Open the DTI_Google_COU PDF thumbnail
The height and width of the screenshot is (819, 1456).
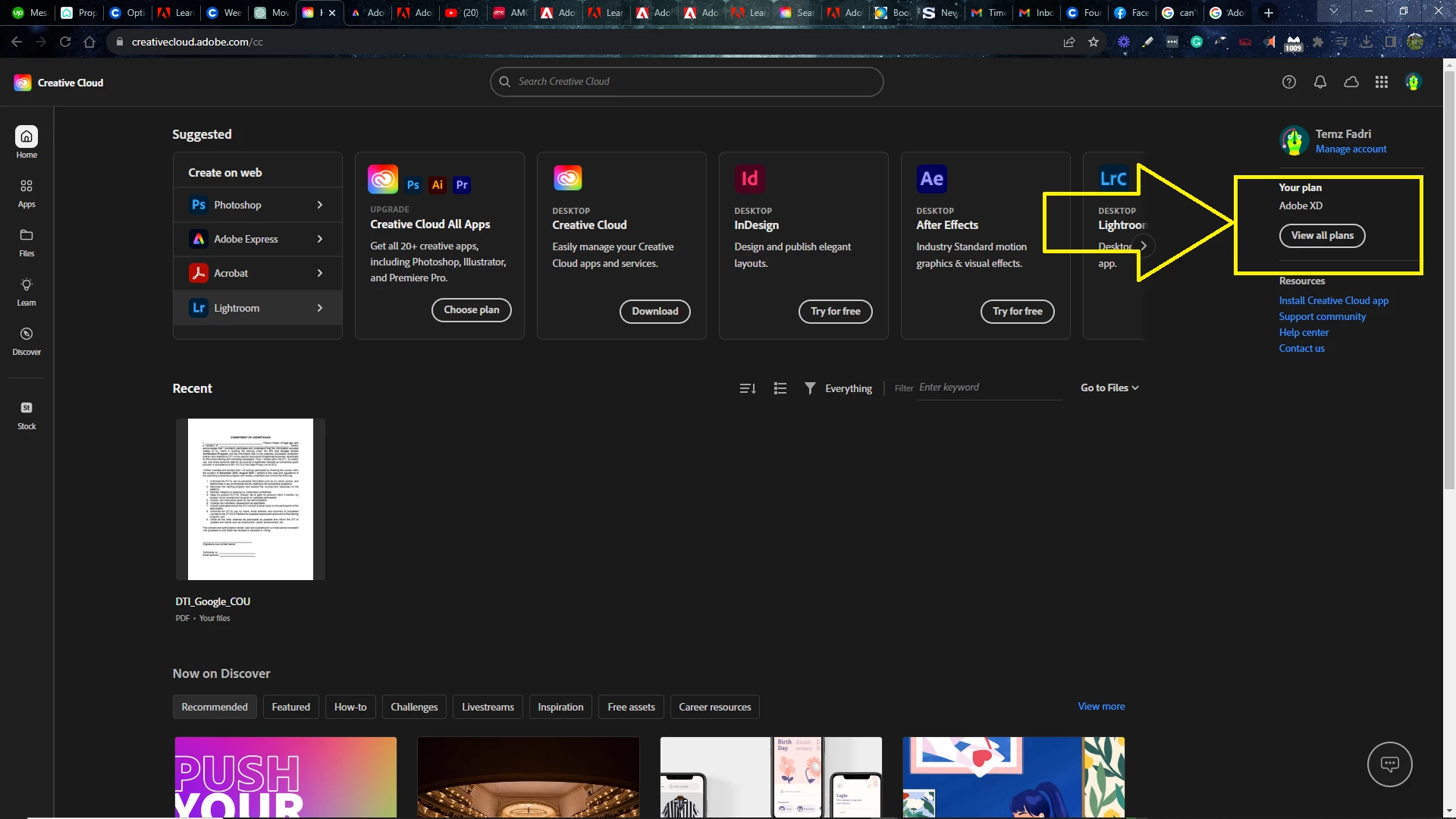pos(250,499)
